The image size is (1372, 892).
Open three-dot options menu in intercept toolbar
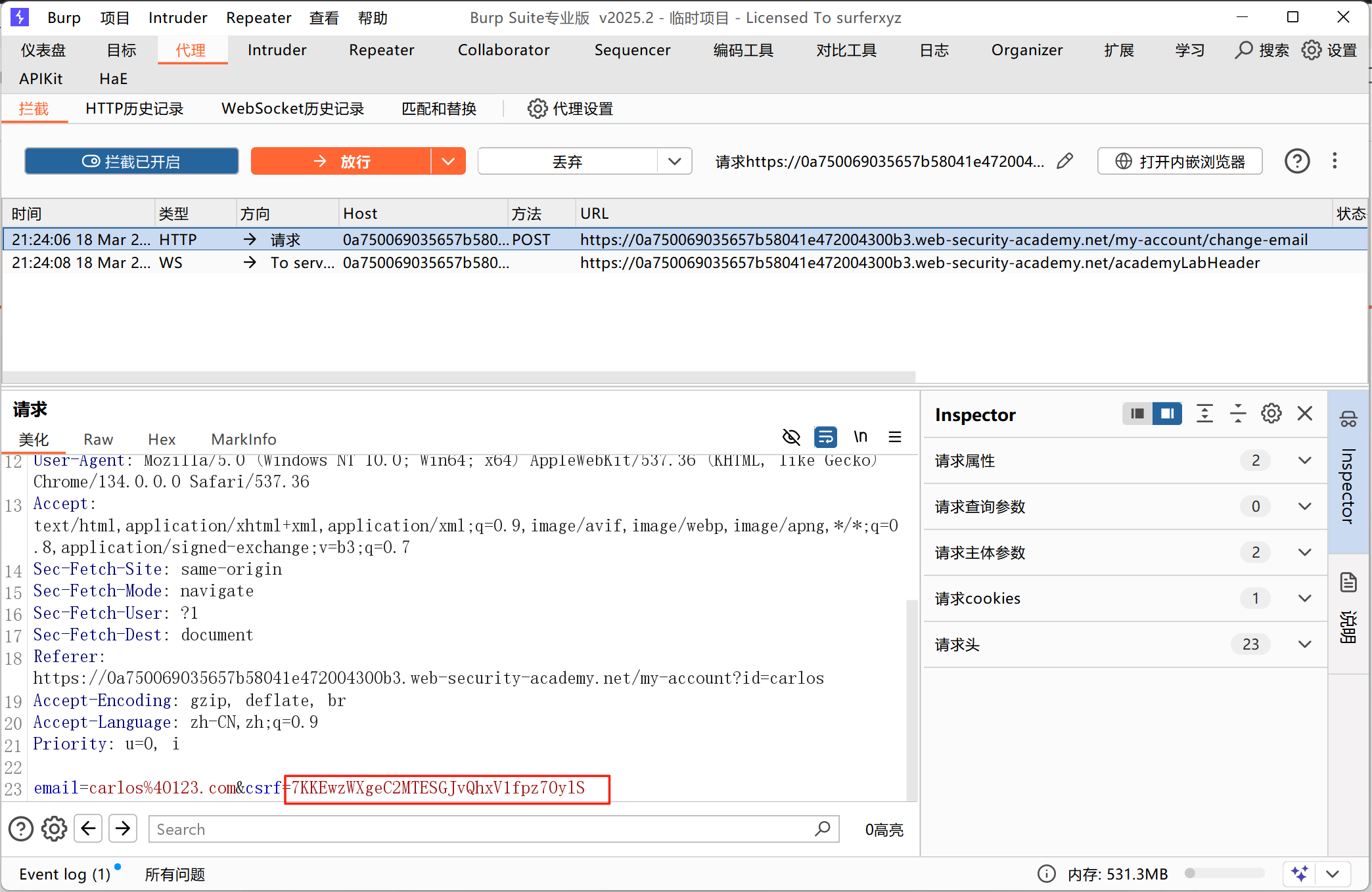pyautogui.click(x=1334, y=161)
